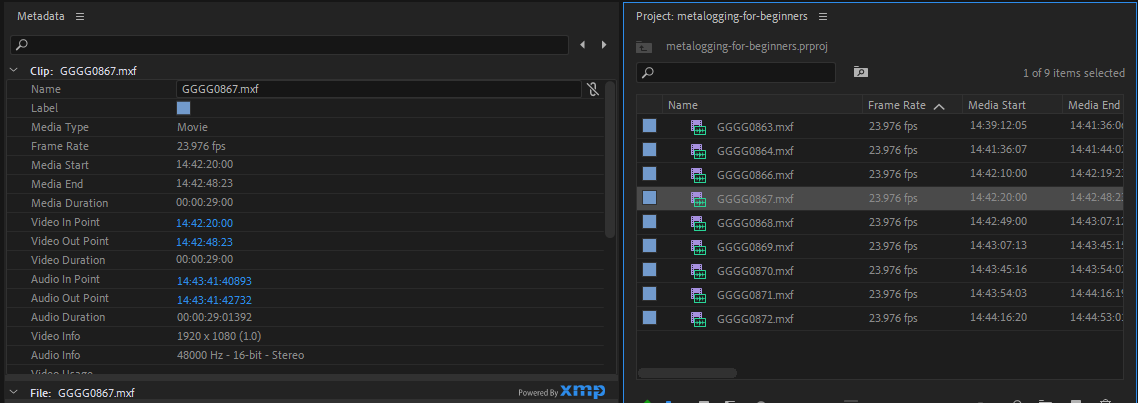Image resolution: width=1138 pixels, height=403 pixels.
Task: Click the parent folder icon beside metalogging-for-beginners.prproj
Action: tap(644, 46)
